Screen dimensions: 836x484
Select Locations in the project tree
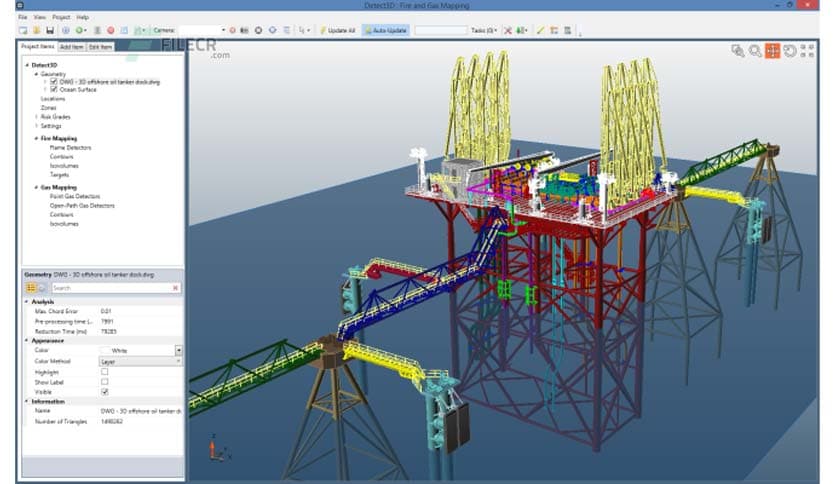coord(53,99)
